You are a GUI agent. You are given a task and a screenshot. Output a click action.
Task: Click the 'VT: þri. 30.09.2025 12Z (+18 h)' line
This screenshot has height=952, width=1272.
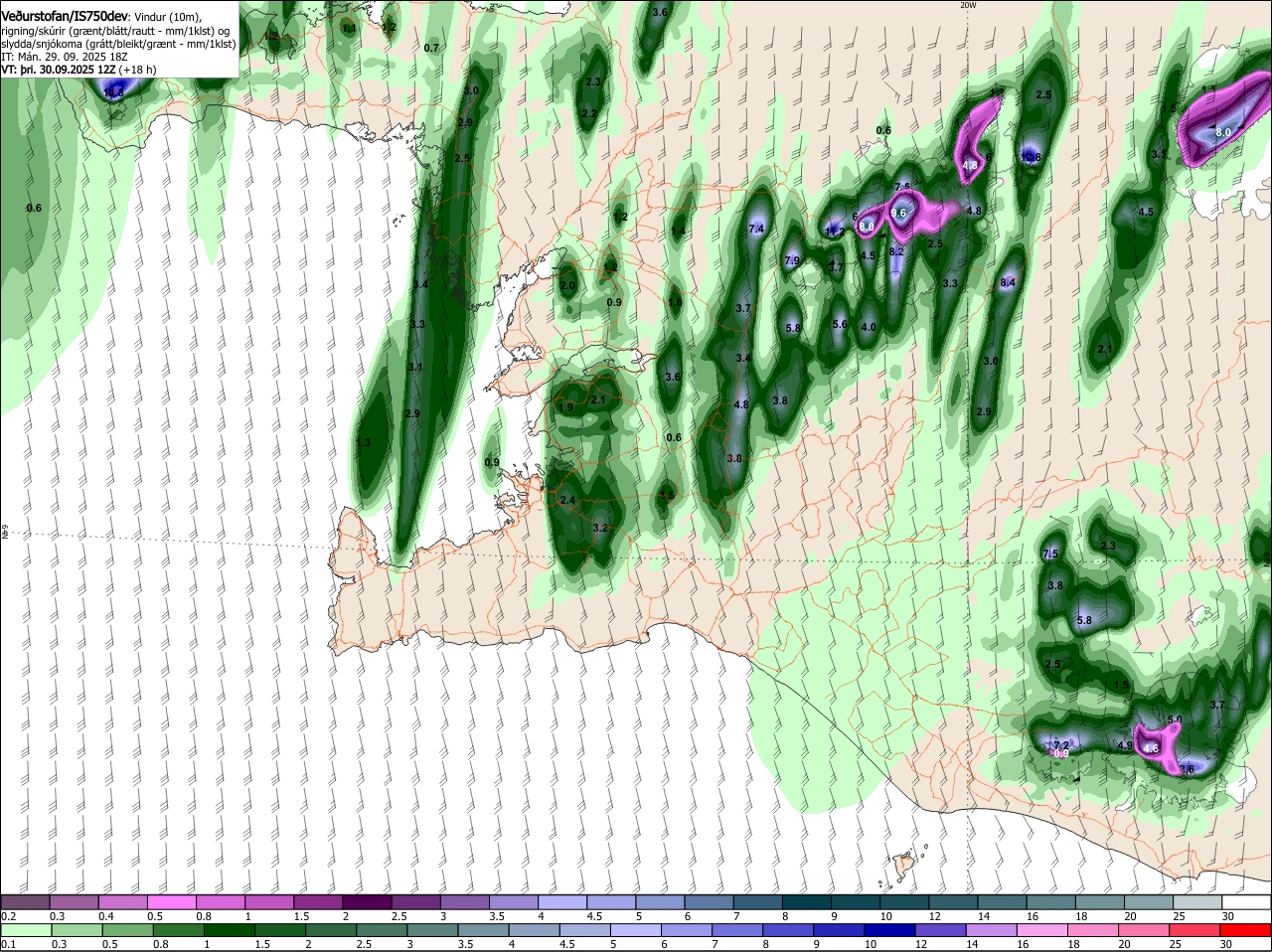pos(79,70)
